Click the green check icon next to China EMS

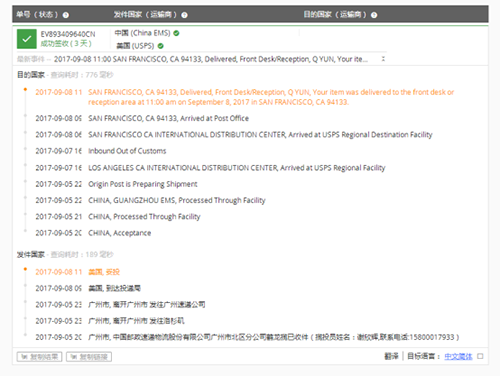click(176, 33)
